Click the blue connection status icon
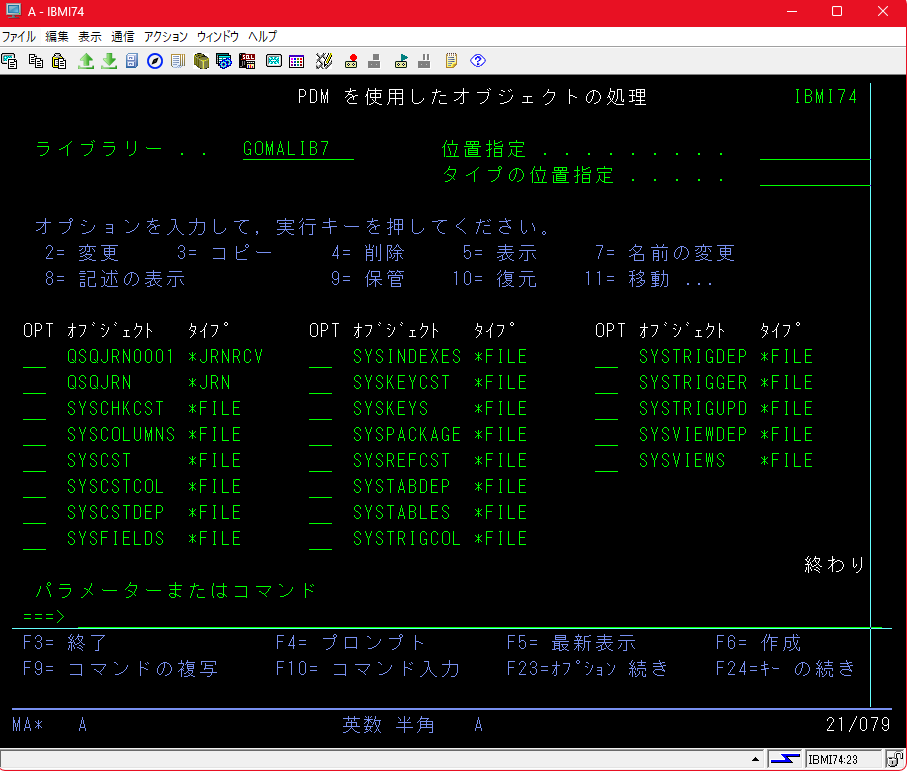Viewport: 907px width, 771px height. (x=785, y=759)
